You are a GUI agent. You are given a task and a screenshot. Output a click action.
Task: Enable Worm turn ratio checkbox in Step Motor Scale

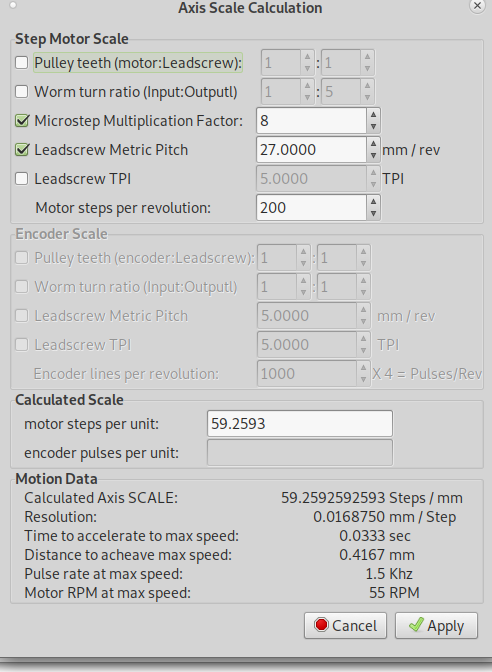[21, 92]
